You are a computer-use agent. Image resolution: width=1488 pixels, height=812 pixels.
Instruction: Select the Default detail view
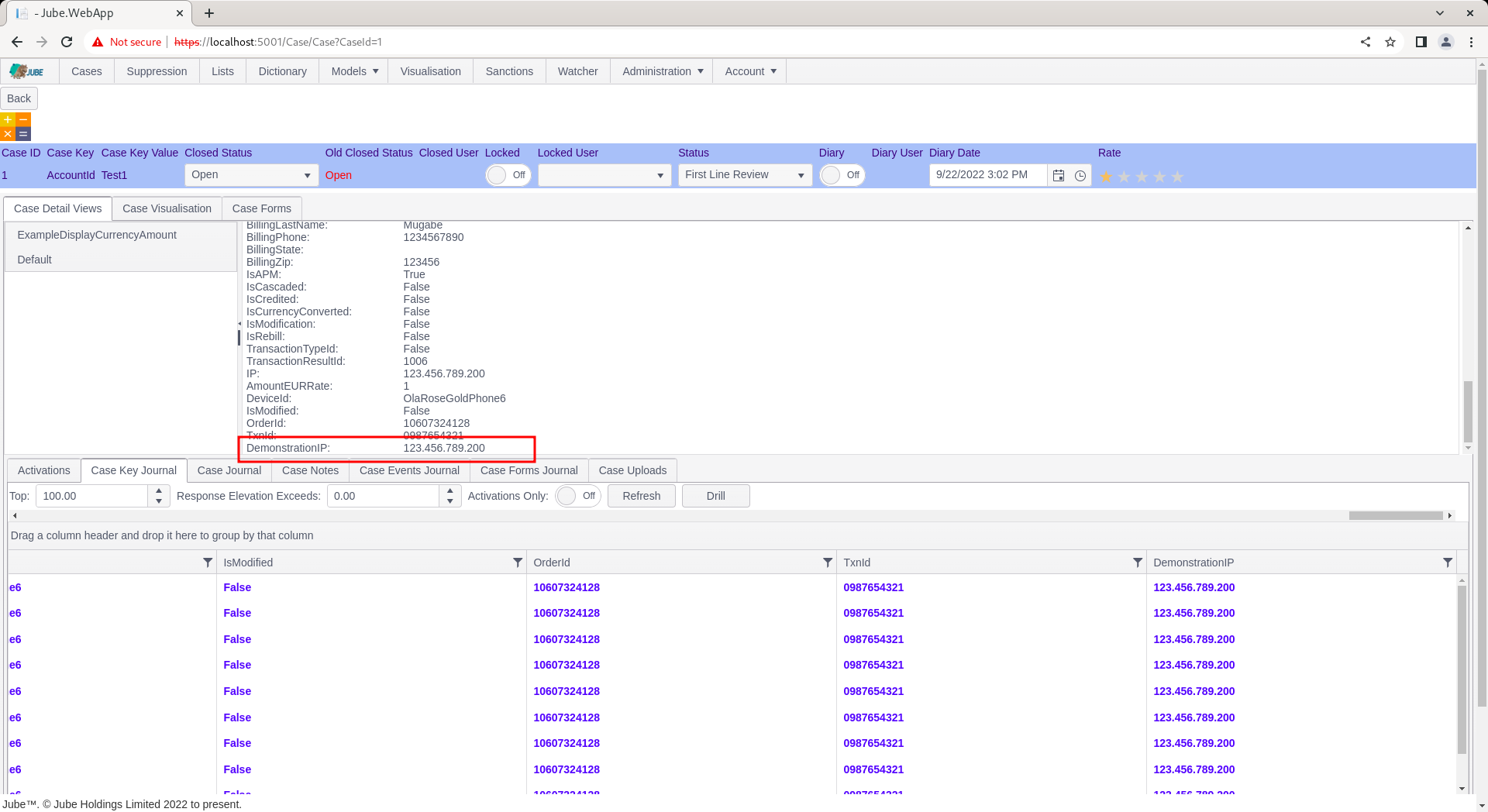[120, 260]
